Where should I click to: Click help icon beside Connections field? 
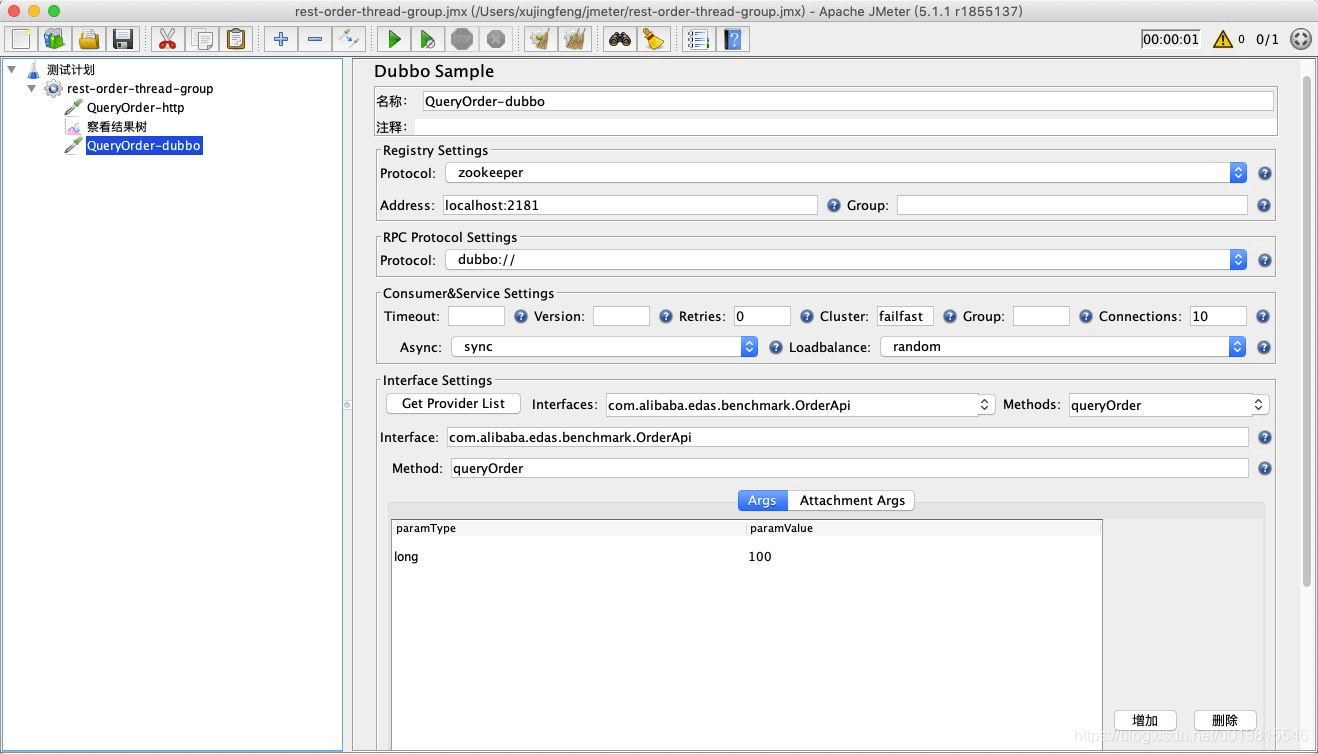point(1262,316)
